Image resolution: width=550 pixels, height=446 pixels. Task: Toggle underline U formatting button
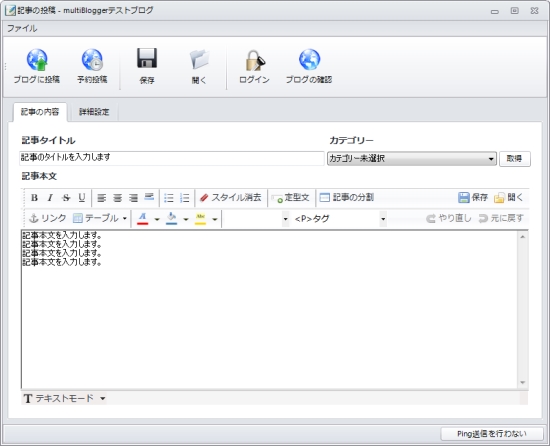(x=82, y=197)
